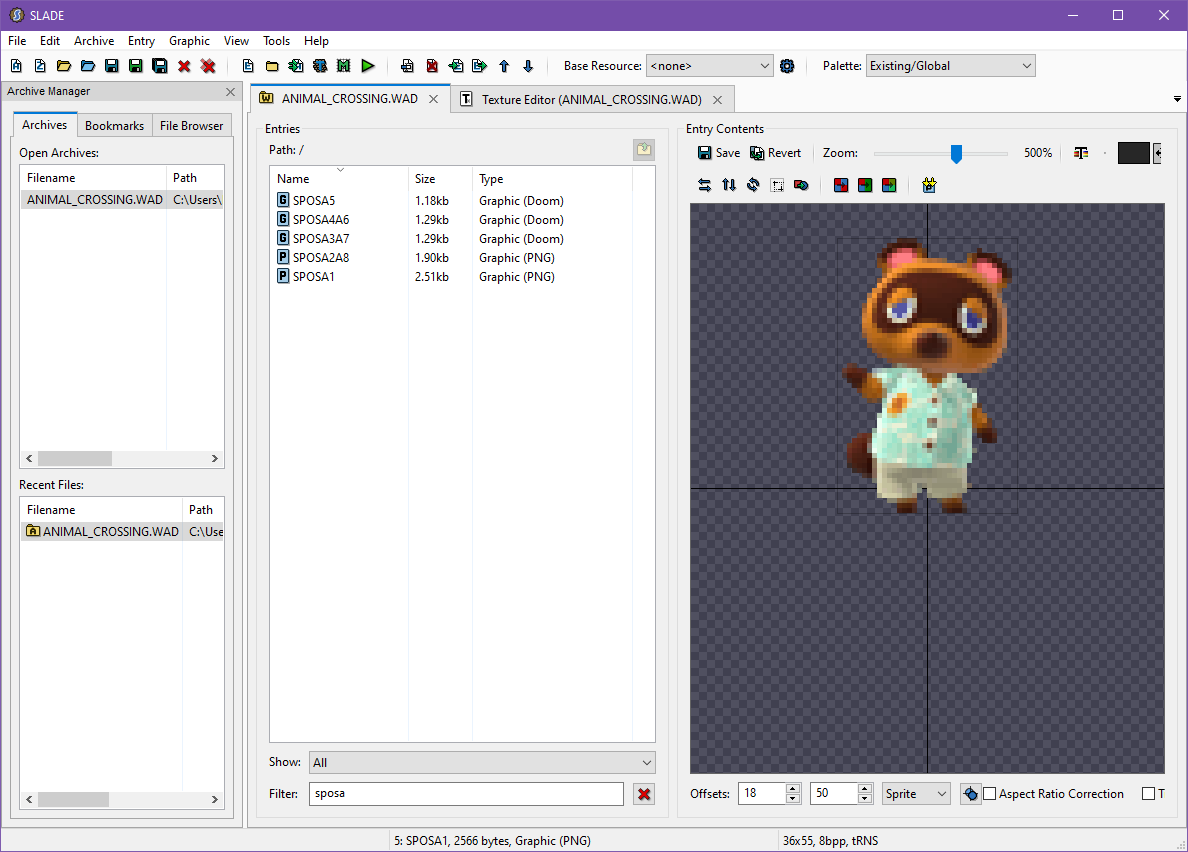The height and width of the screenshot is (852, 1188).
Task: Save the current archive
Action: tap(111, 66)
